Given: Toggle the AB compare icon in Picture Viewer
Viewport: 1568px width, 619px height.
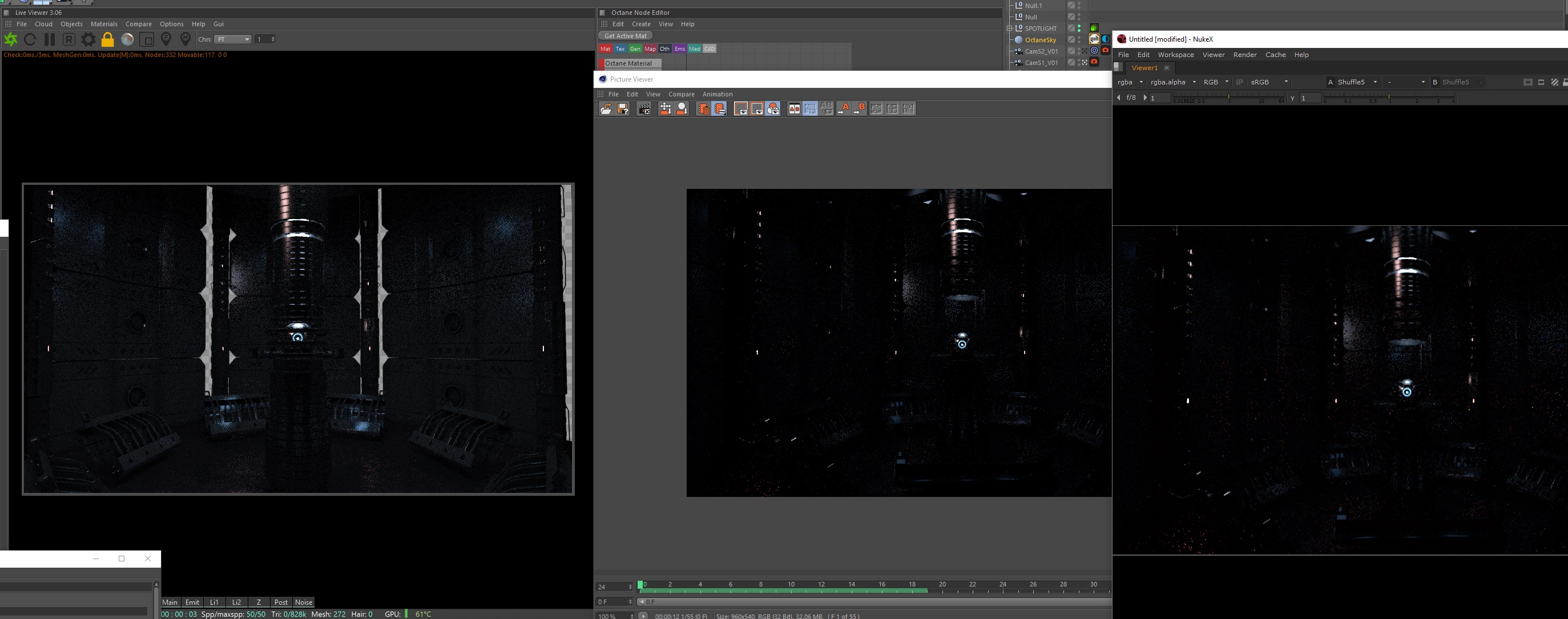Looking at the screenshot, I should 795,109.
